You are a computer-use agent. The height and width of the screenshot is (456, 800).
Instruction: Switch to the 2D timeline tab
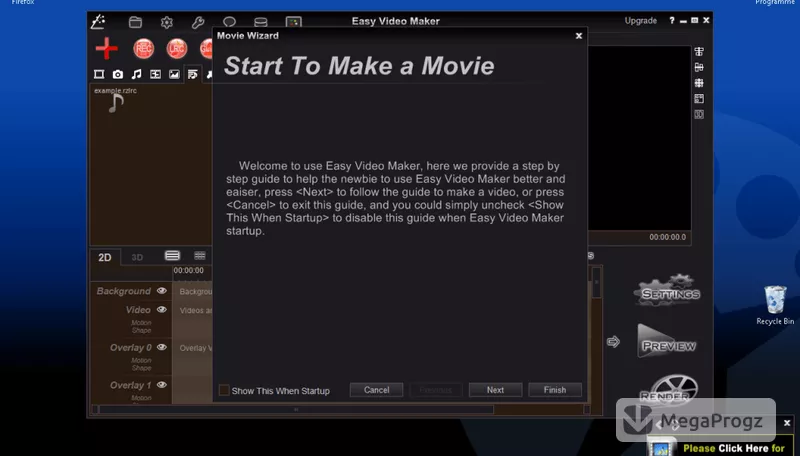click(105, 258)
